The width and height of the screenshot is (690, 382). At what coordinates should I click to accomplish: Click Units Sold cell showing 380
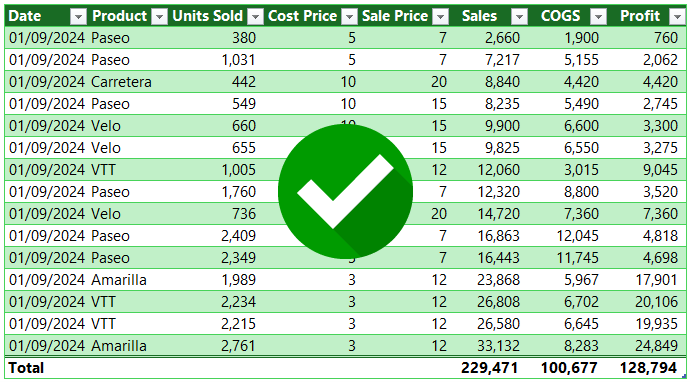click(244, 38)
